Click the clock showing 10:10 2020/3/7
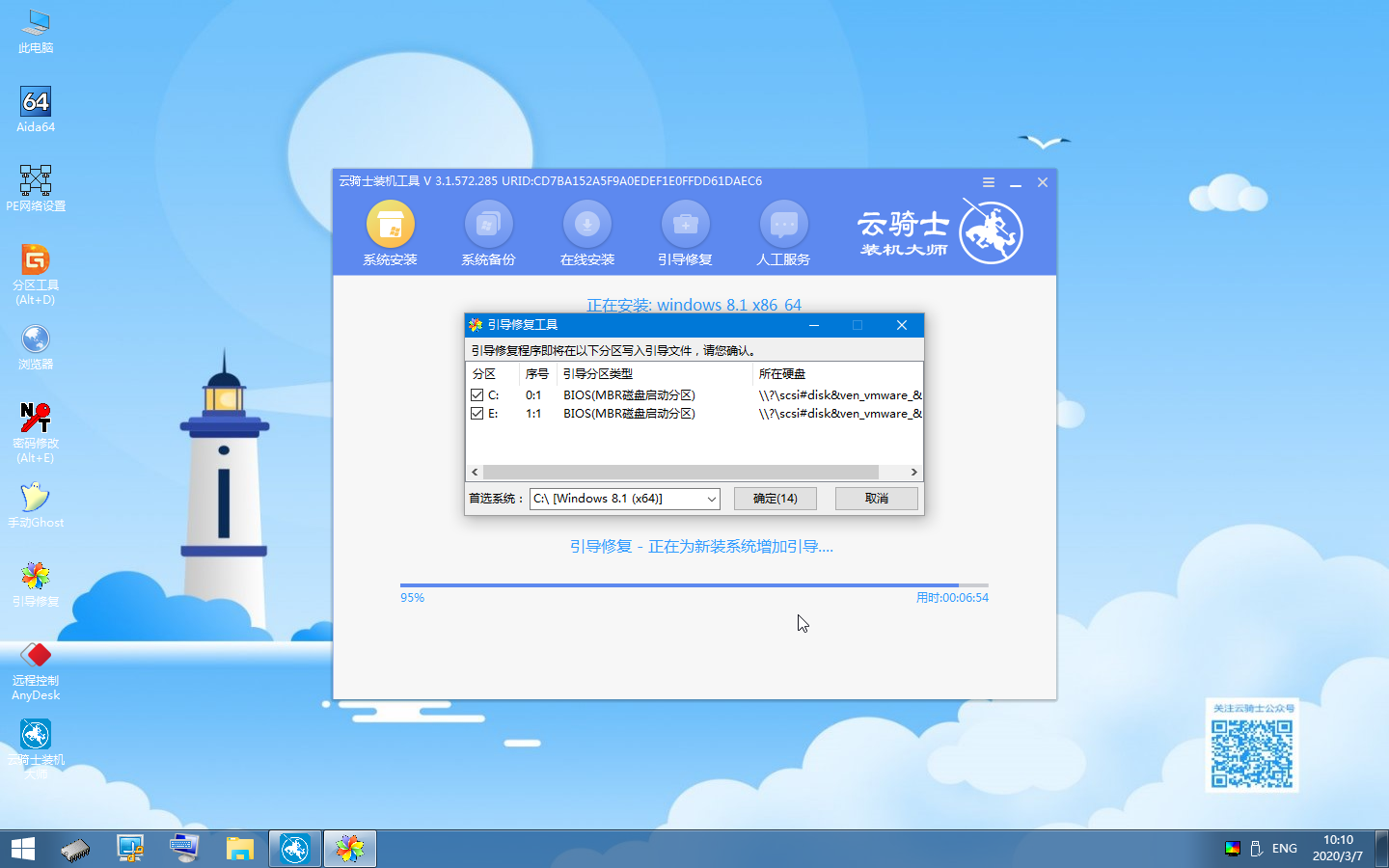 1338,849
